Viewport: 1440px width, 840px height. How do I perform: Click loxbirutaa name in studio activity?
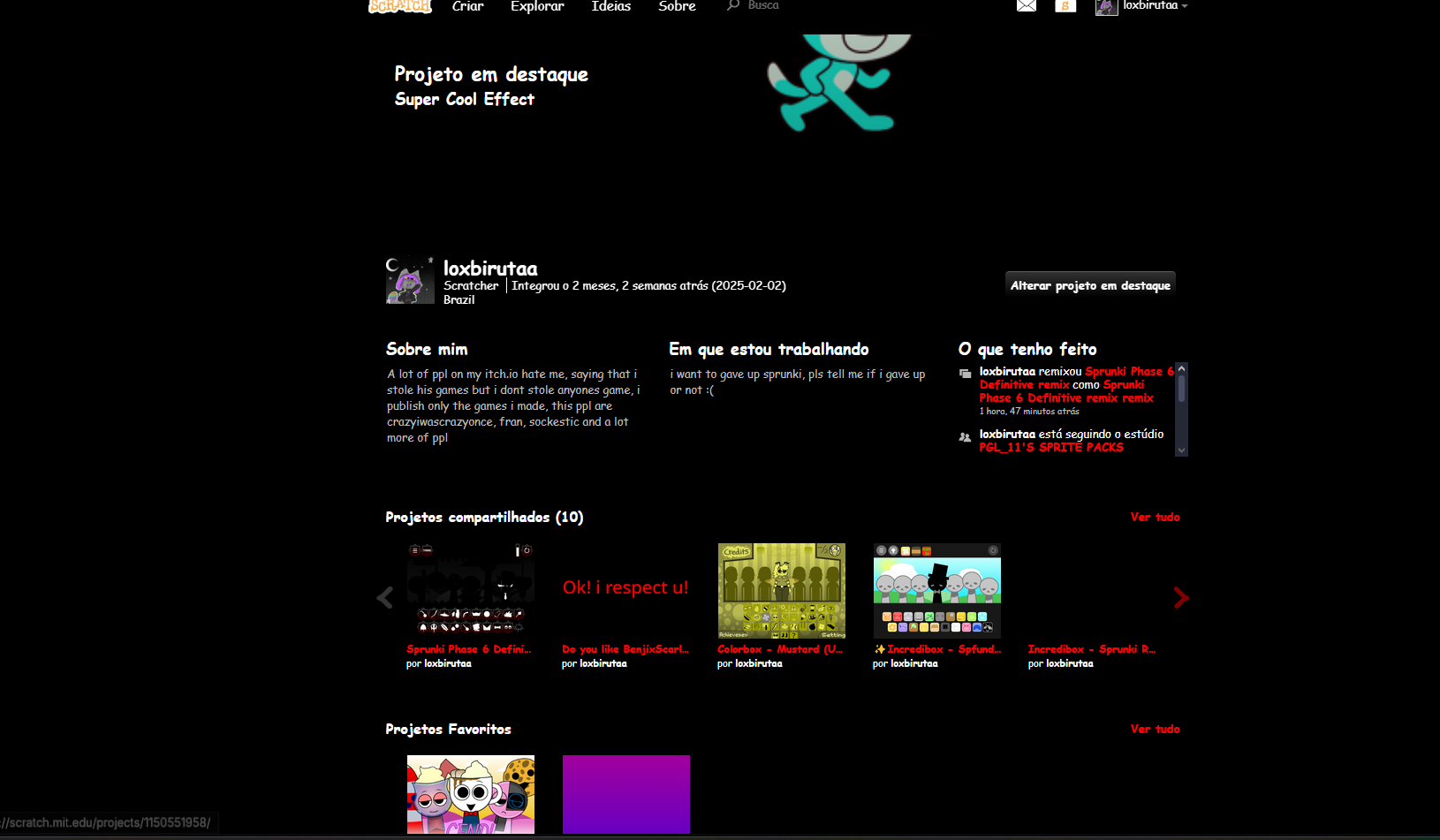1007,435
